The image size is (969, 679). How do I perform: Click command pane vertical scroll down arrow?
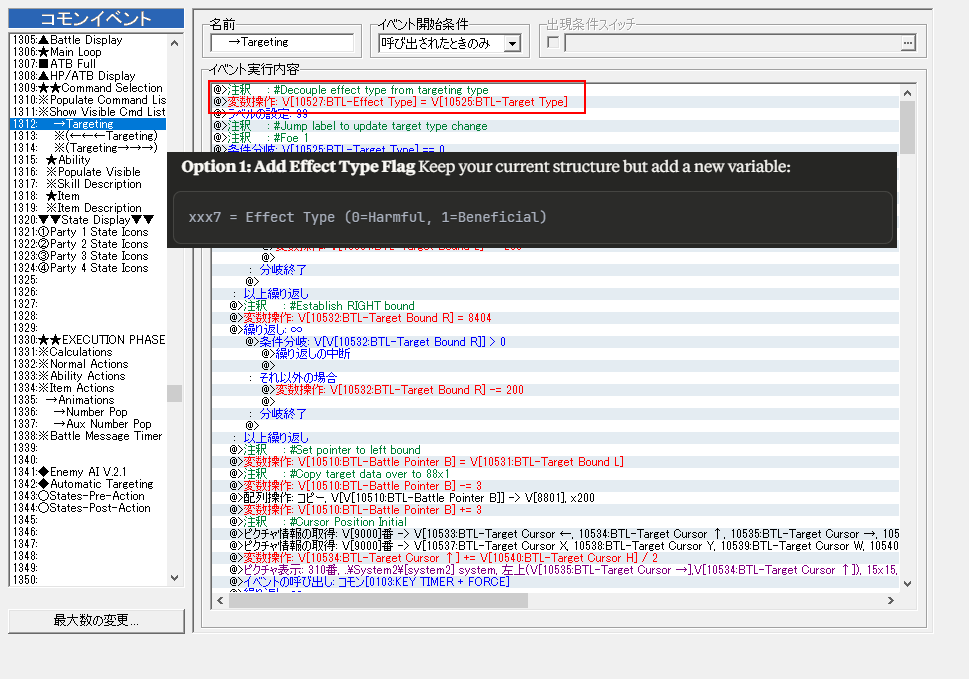(907, 584)
